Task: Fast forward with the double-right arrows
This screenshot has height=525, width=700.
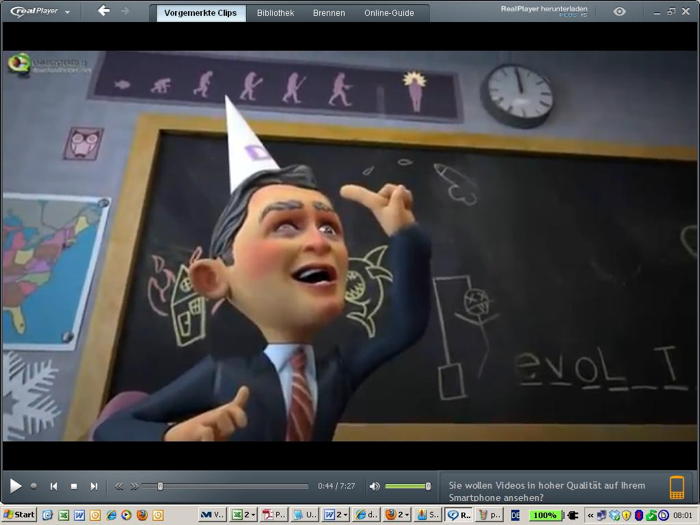Action: click(x=134, y=486)
